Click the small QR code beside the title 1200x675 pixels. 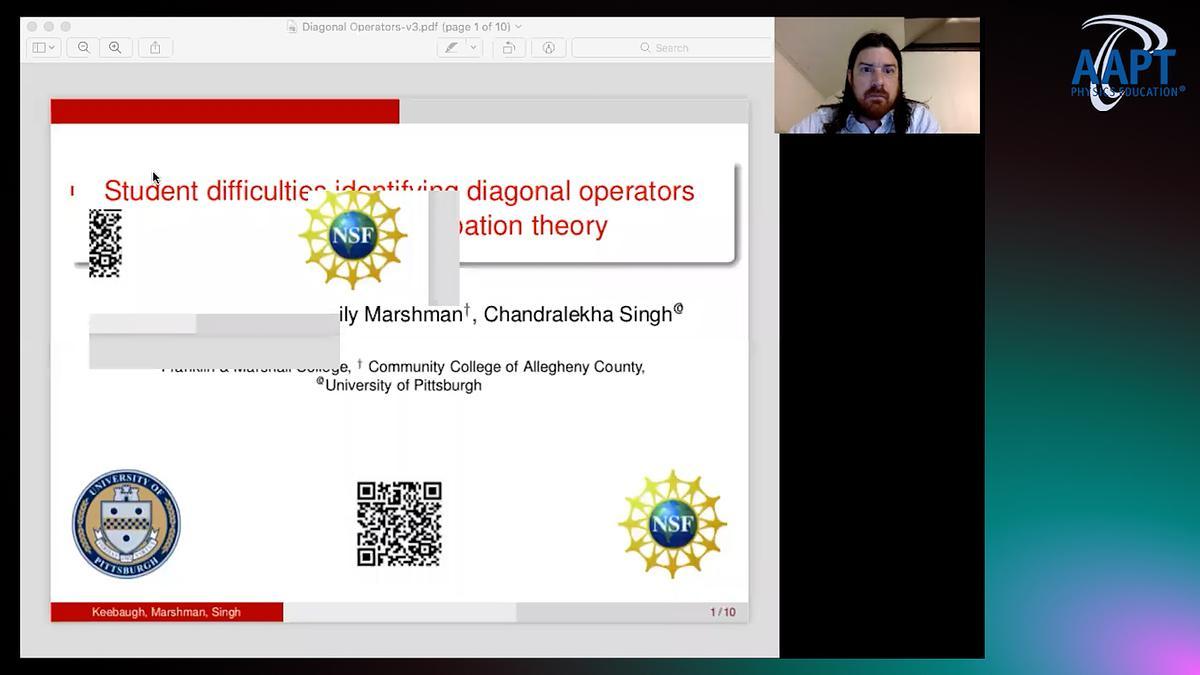click(x=105, y=243)
